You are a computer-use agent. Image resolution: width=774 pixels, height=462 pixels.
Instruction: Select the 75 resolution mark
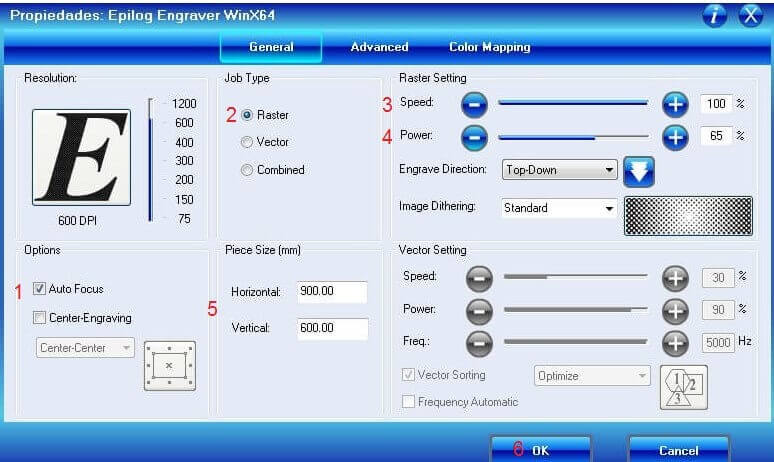(184, 219)
